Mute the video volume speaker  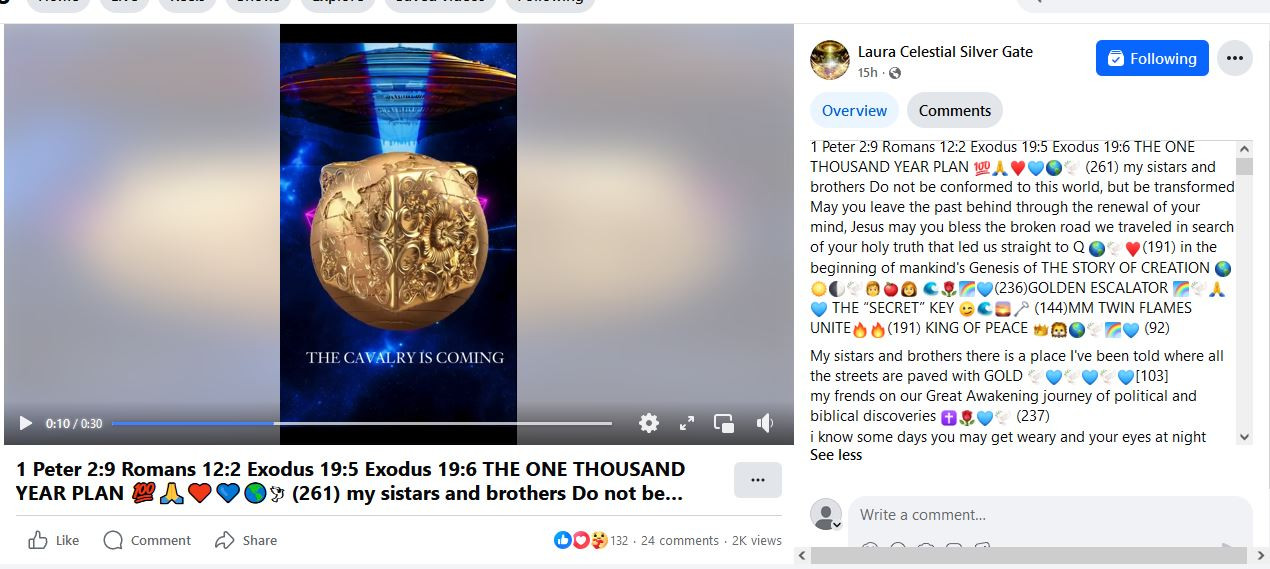click(x=765, y=423)
